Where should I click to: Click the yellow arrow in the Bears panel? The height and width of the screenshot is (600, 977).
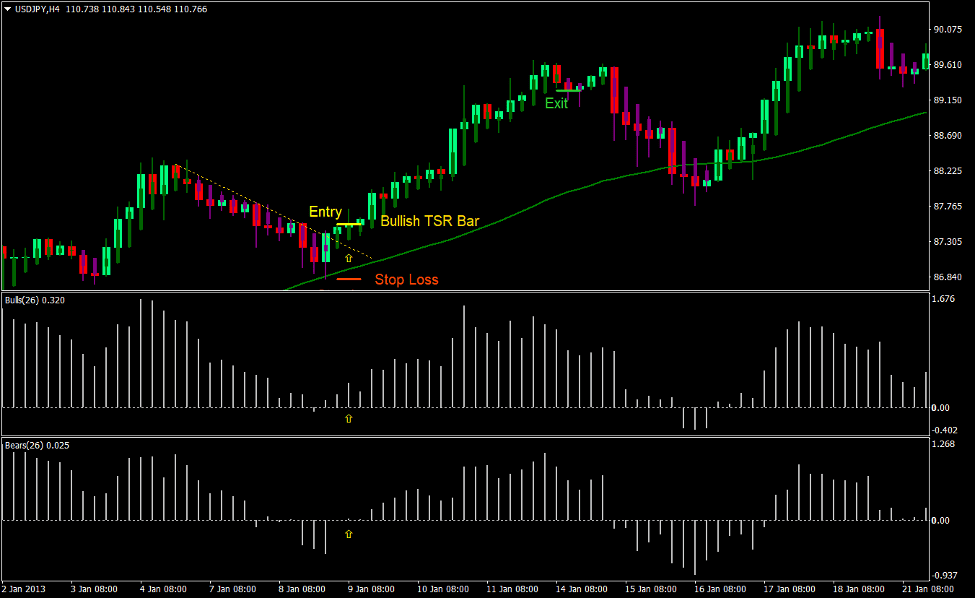pos(348,535)
